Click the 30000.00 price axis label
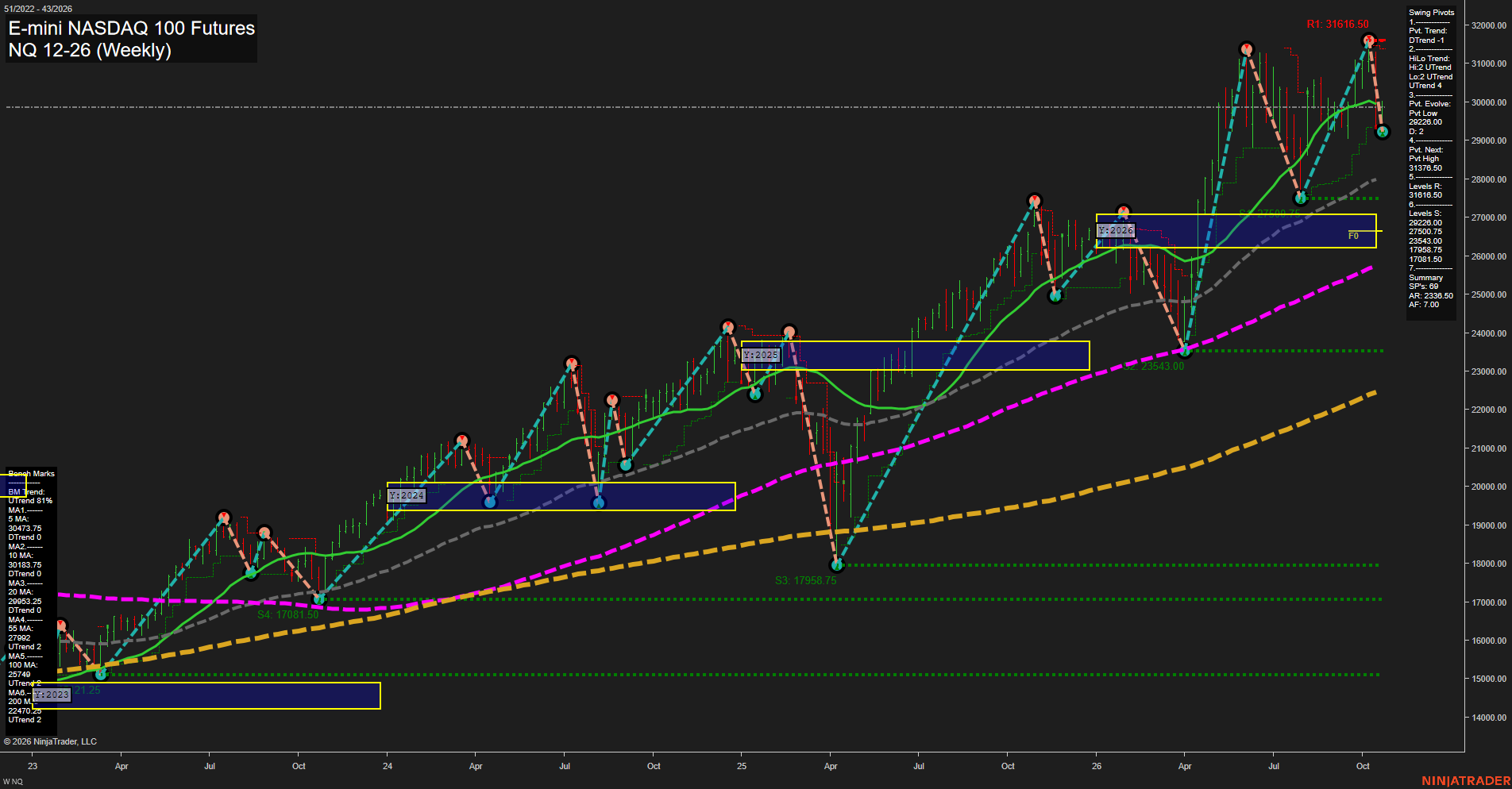1512x789 pixels. 1489,102
